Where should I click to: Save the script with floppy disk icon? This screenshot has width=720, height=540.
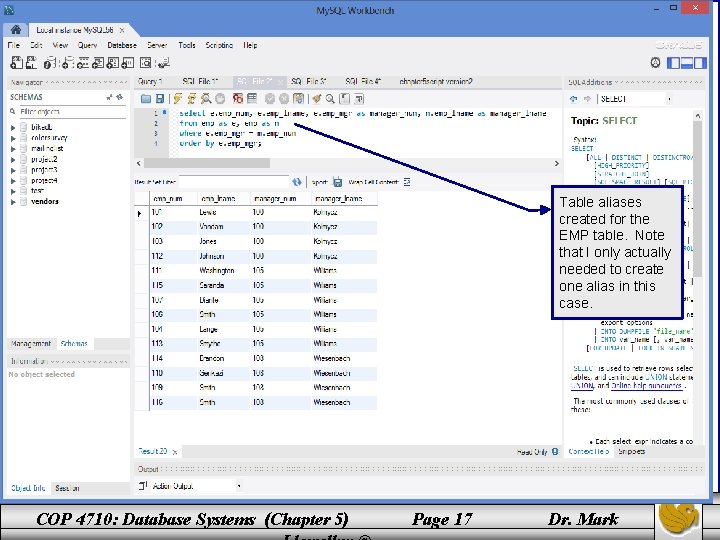click(160, 99)
